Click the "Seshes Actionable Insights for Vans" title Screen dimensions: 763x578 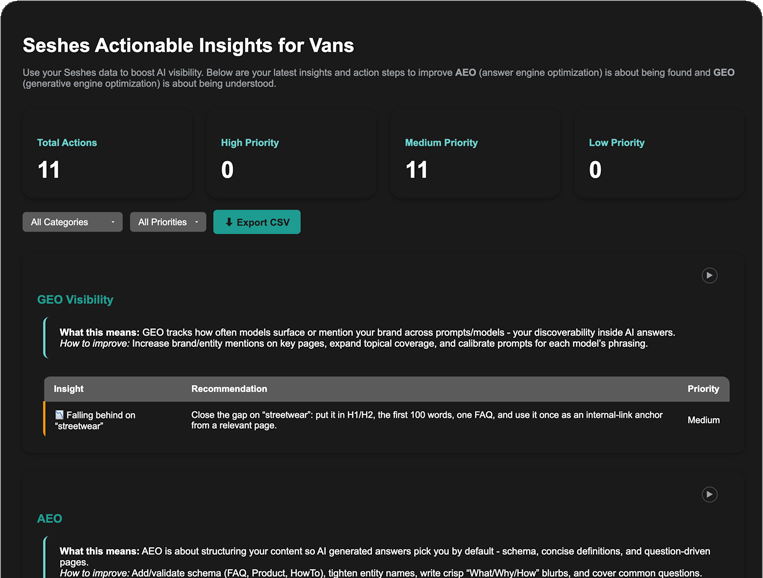coord(188,46)
